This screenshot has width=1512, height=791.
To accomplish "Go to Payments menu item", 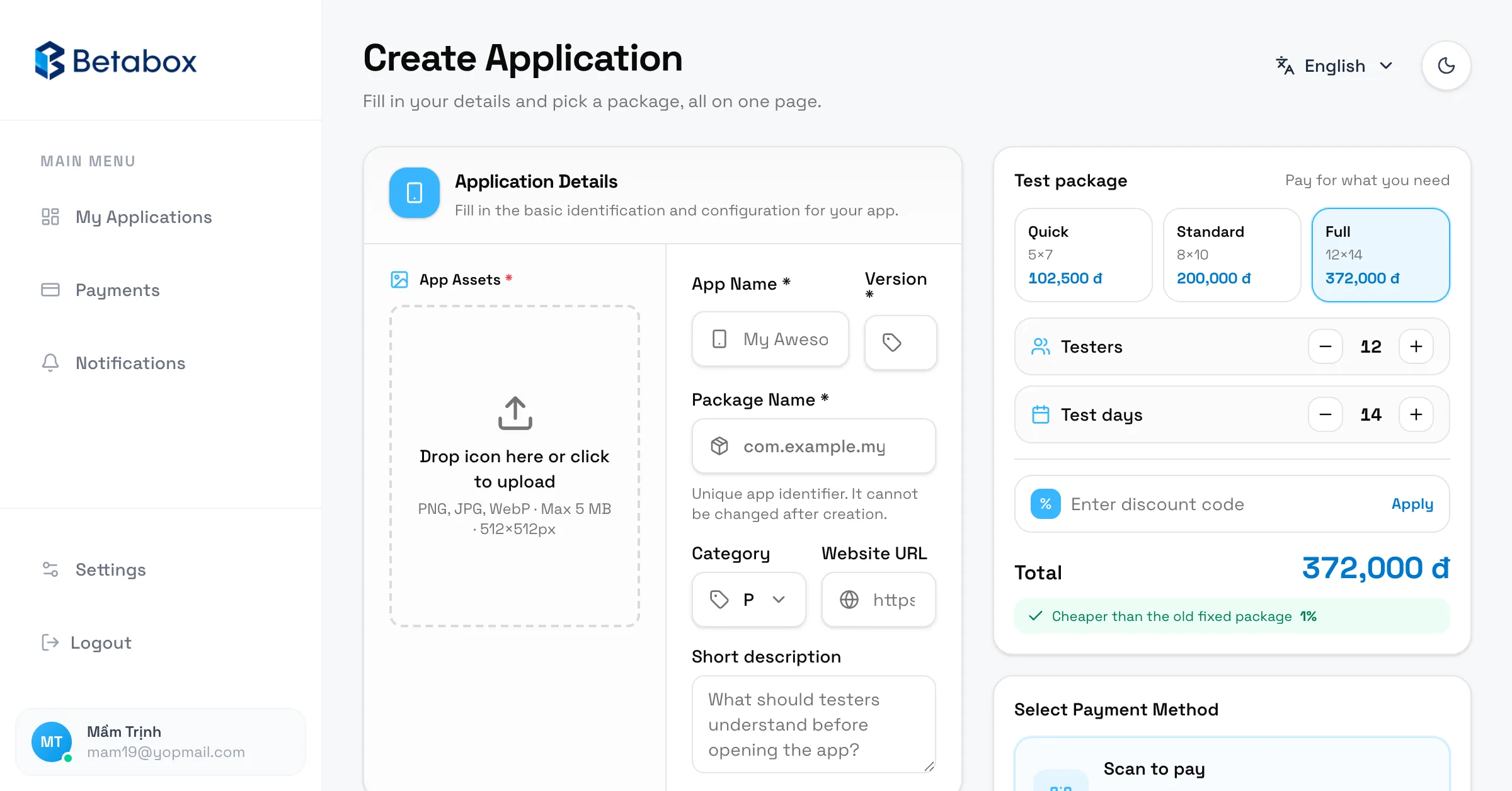I will coord(161,290).
